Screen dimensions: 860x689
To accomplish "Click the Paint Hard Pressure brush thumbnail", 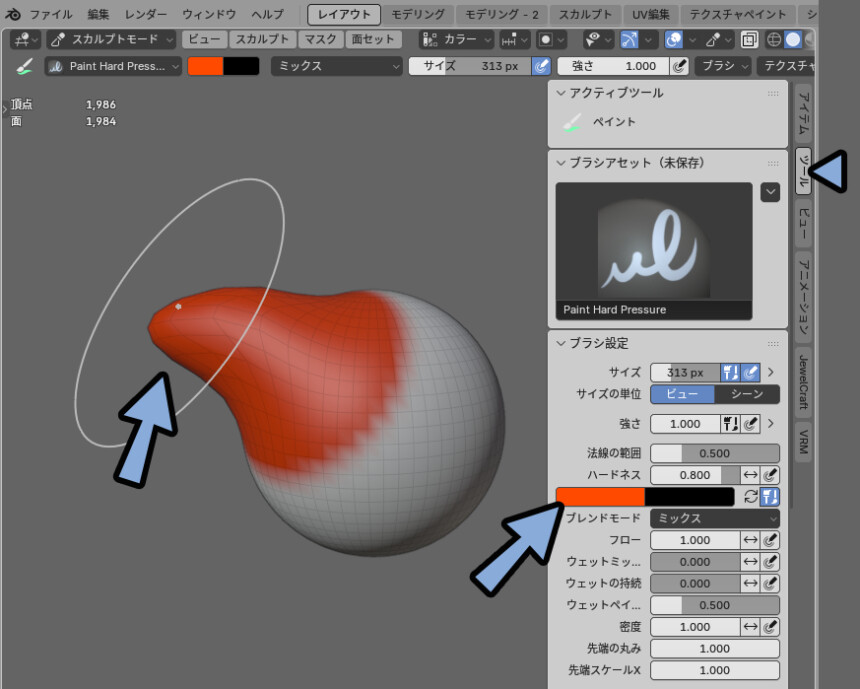I will point(654,241).
